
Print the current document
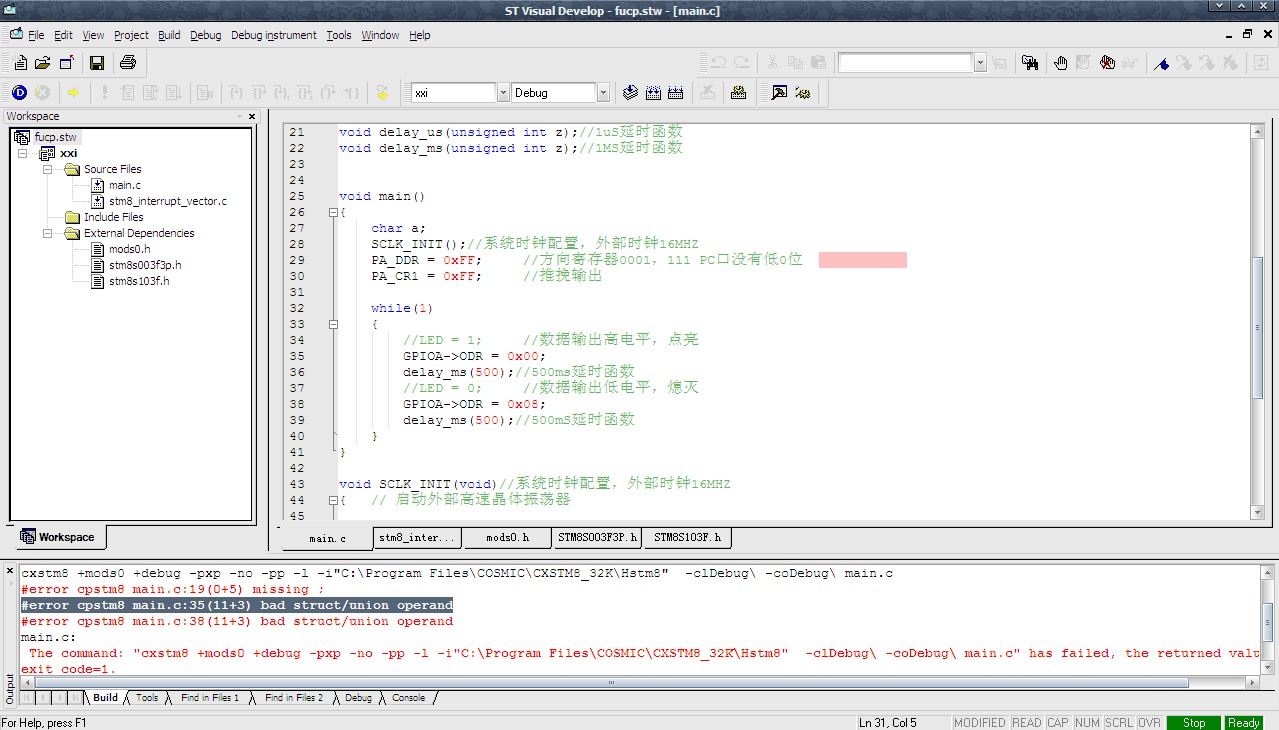click(x=127, y=63)
